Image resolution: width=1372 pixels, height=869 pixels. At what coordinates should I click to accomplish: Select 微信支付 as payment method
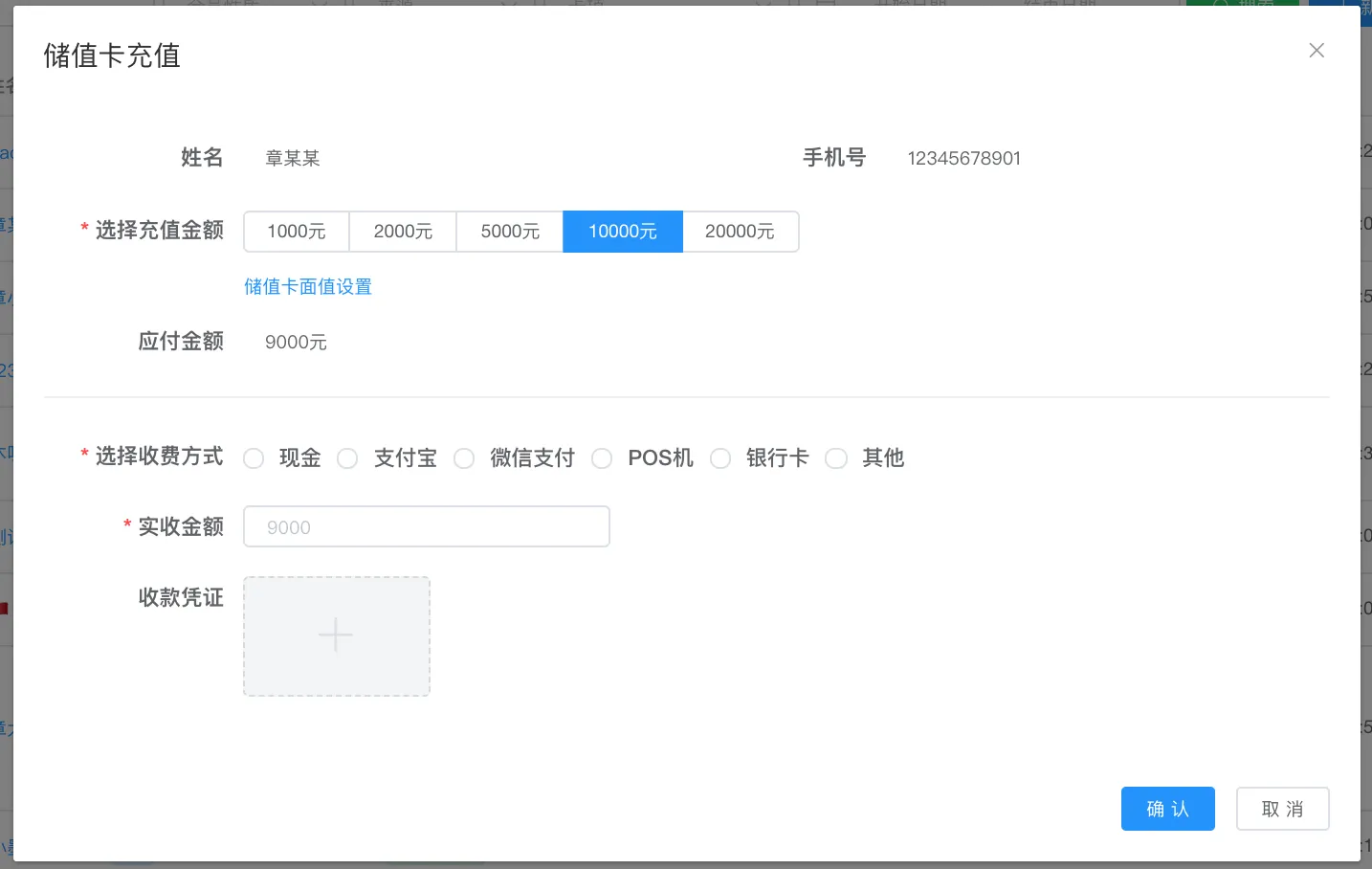465,459
